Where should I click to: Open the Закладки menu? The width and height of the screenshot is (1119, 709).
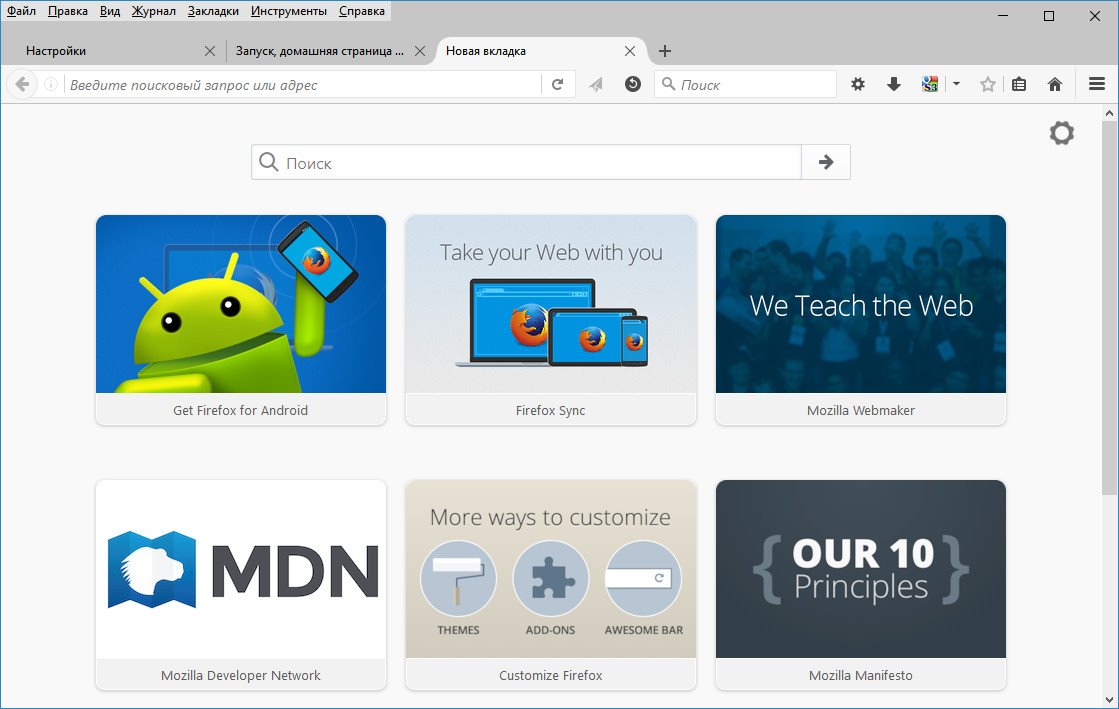pyautogui.click(x=213, y=11)
